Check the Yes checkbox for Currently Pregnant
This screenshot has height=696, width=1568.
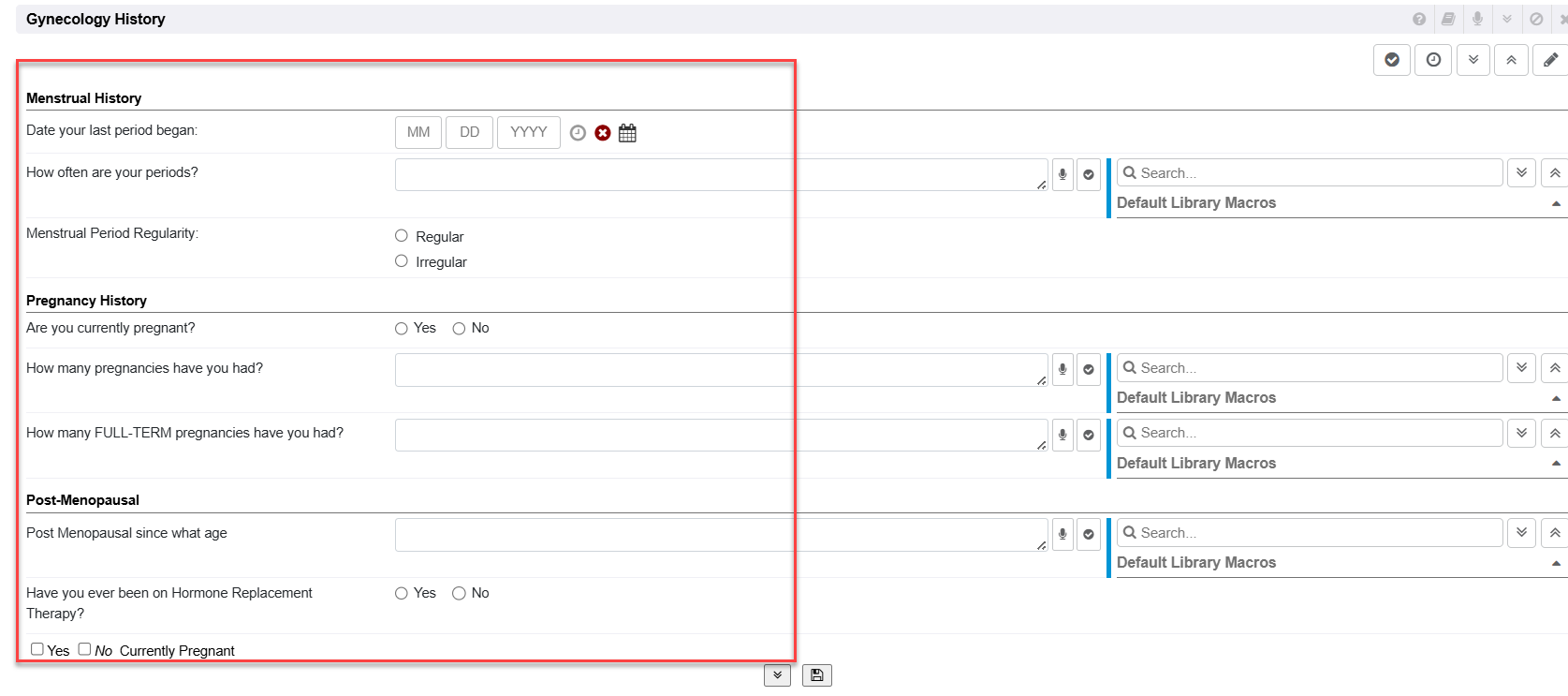(x=37, y=649)
